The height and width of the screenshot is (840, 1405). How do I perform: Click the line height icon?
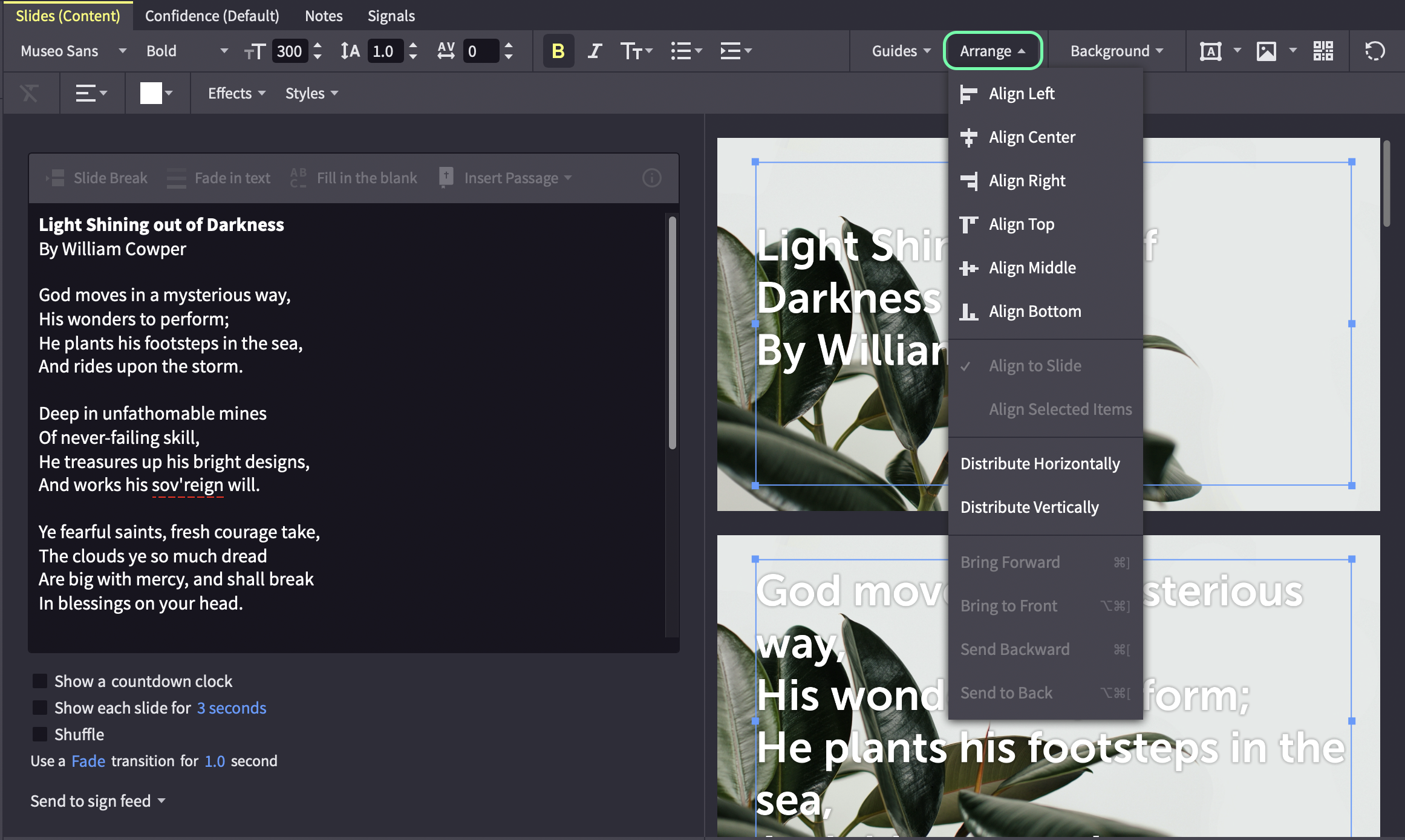tap(350, 51)
